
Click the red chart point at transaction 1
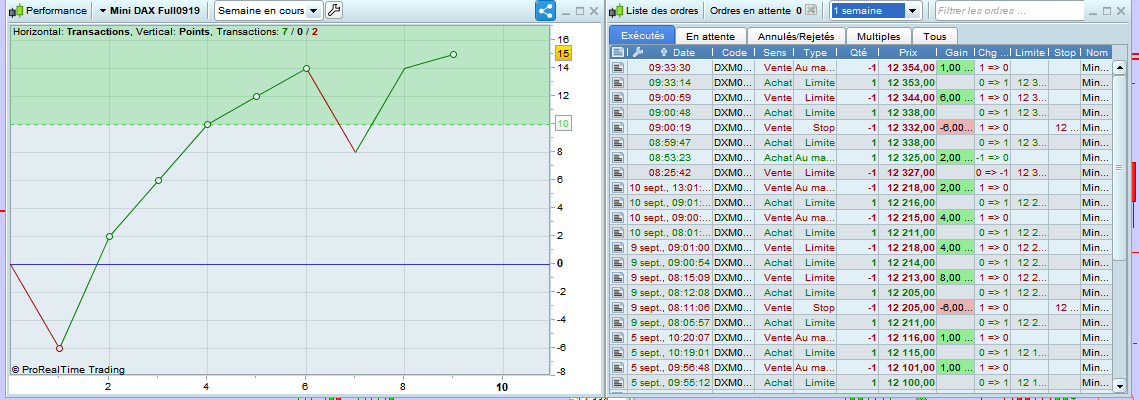tap(60, 348)
